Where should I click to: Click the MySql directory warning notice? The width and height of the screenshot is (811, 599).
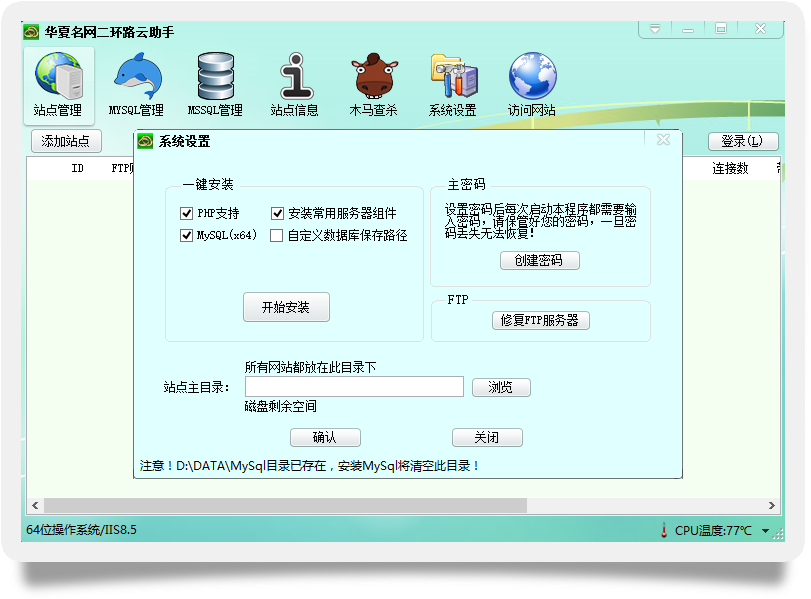(x=309, y=466)
